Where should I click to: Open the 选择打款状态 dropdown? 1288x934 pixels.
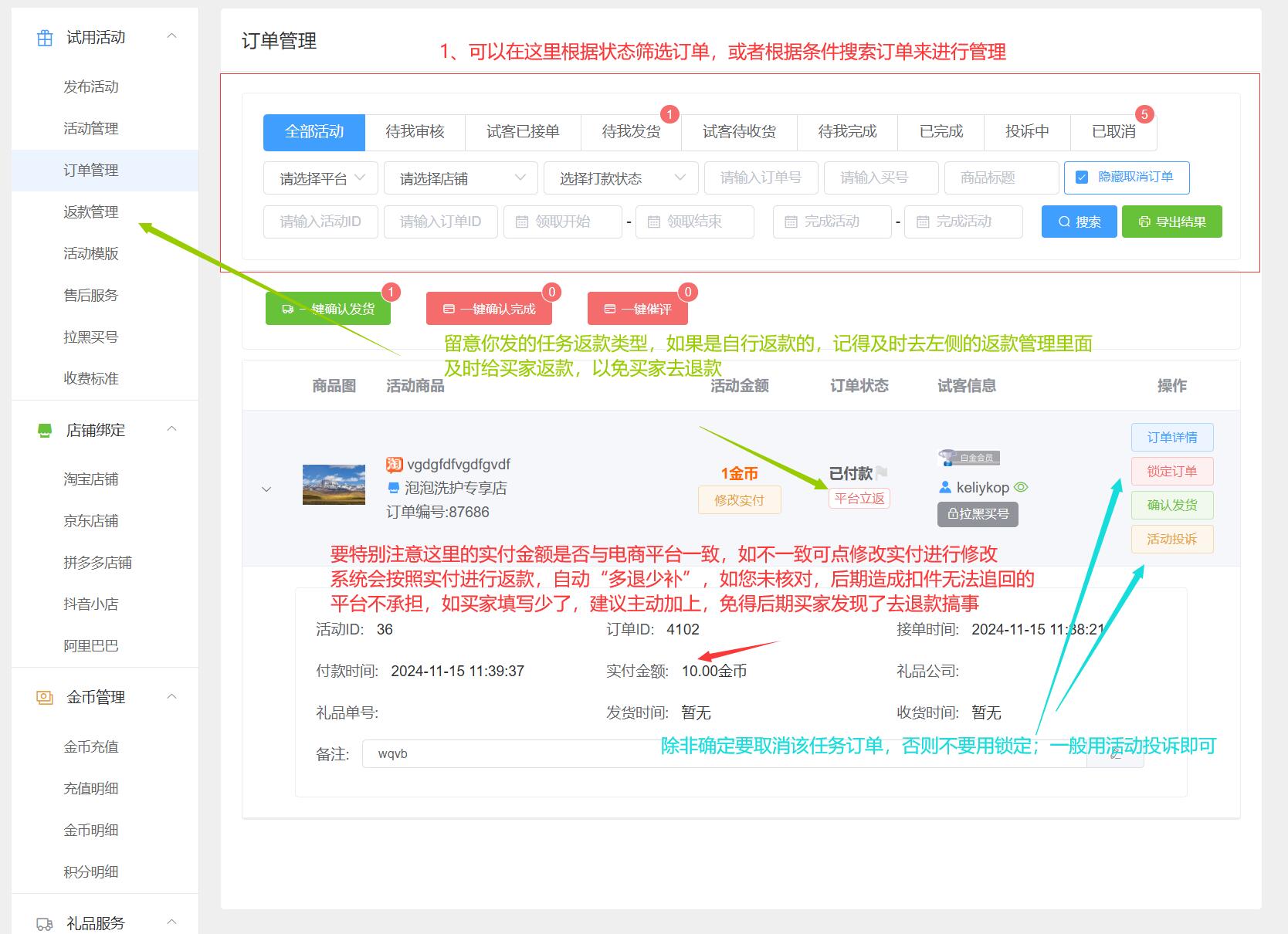[621, 178]
